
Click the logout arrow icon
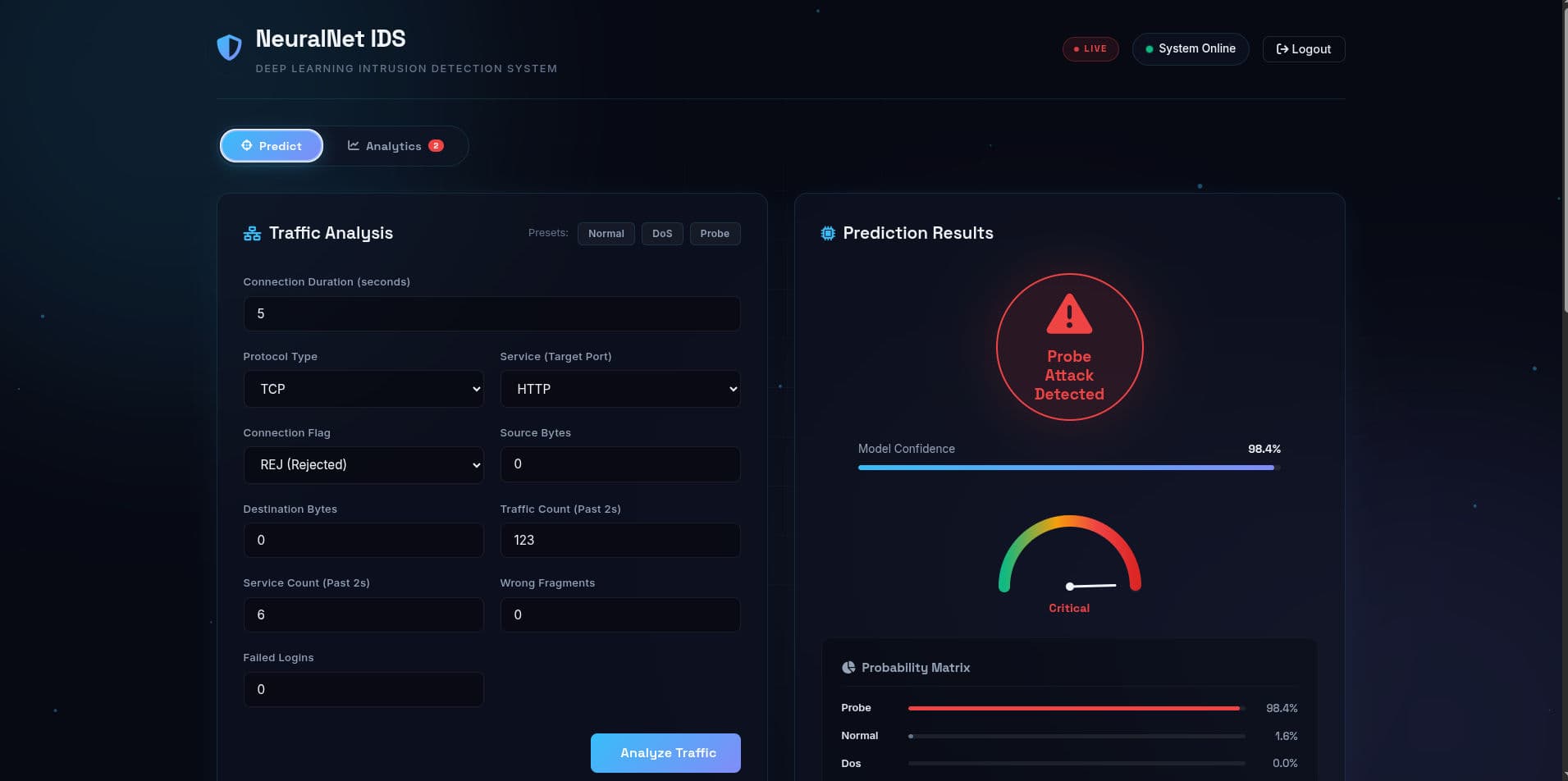[x=1282, y=49]
